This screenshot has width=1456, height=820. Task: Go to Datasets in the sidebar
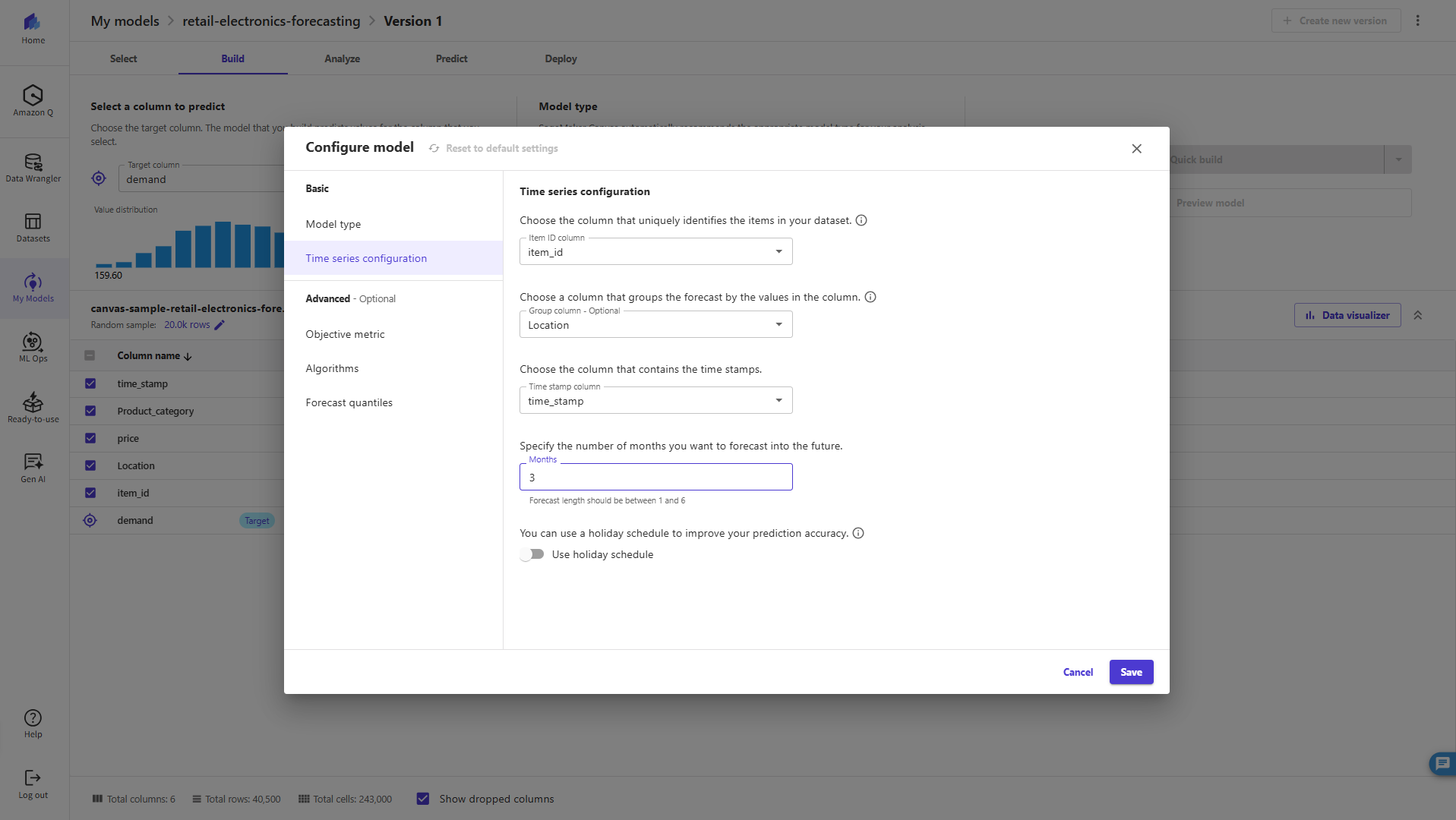pos(33,228)
